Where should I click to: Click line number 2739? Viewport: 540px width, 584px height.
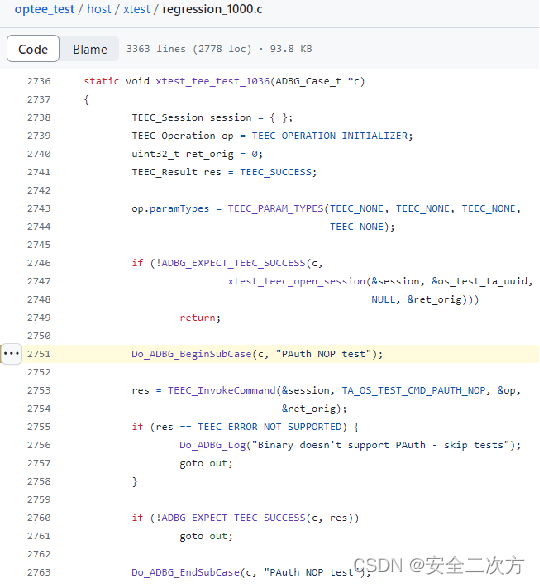[39, 136]
